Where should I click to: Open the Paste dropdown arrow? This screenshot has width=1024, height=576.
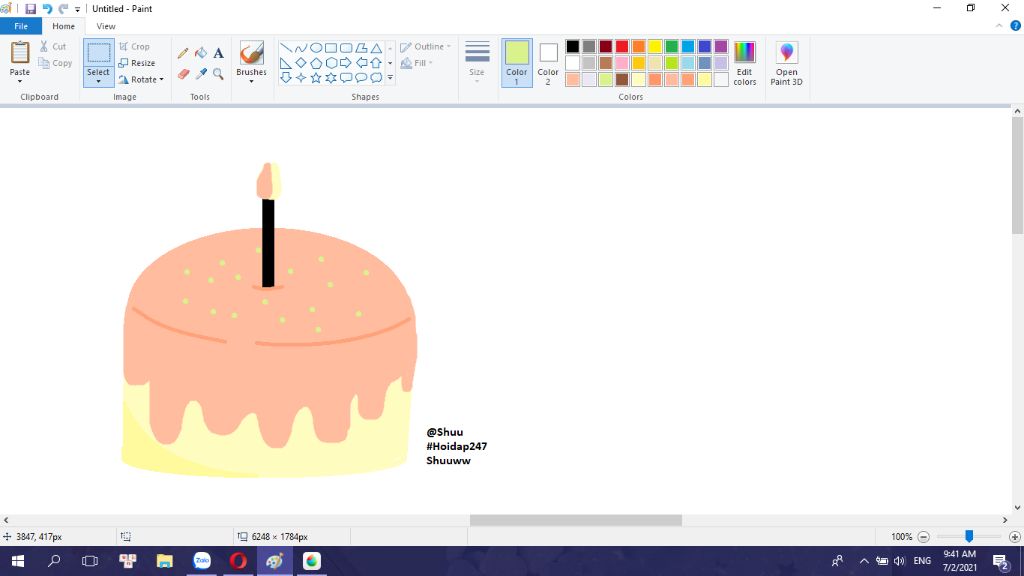20,81
